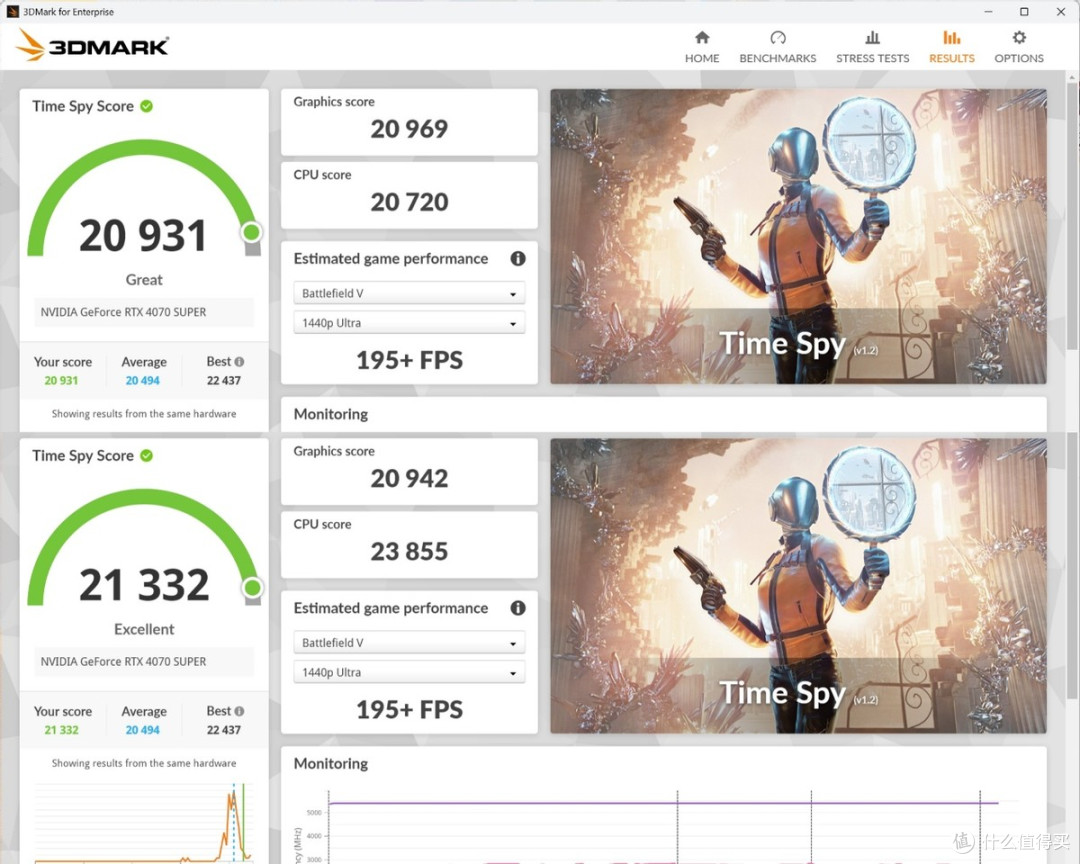Click upper NVIDIA GeForce RTX 4070 SUPER label
Image resolution: width=1080 pixels, height=864 pixels.
click(123, 312)
